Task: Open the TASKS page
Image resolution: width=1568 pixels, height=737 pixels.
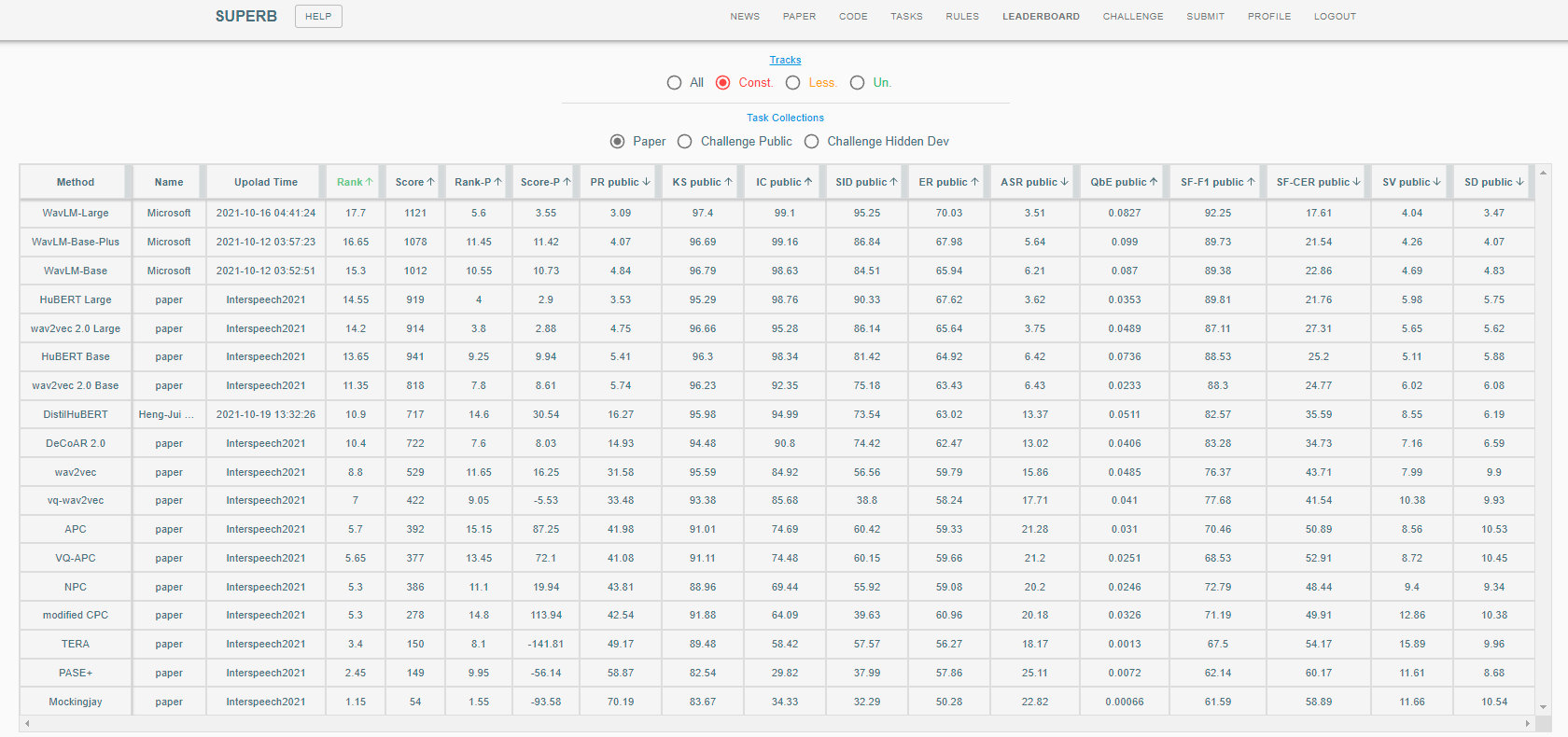Action: 906,17
